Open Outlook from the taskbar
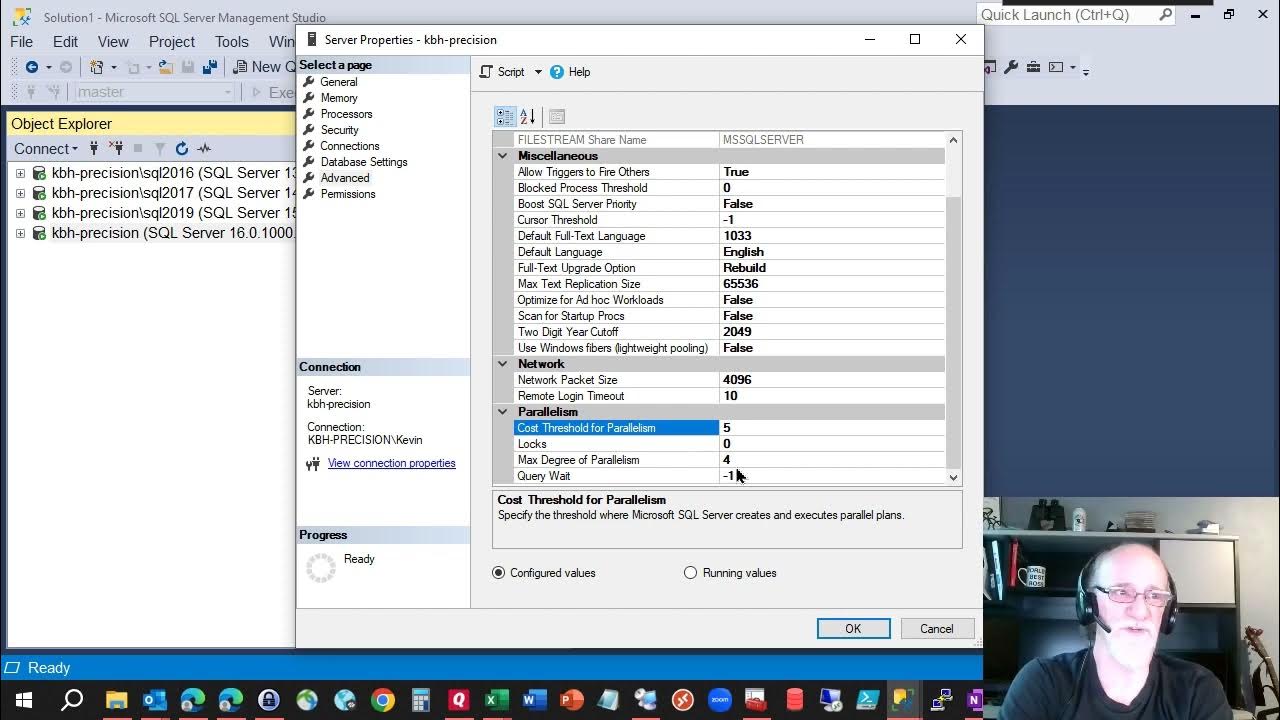 point(154,700)
